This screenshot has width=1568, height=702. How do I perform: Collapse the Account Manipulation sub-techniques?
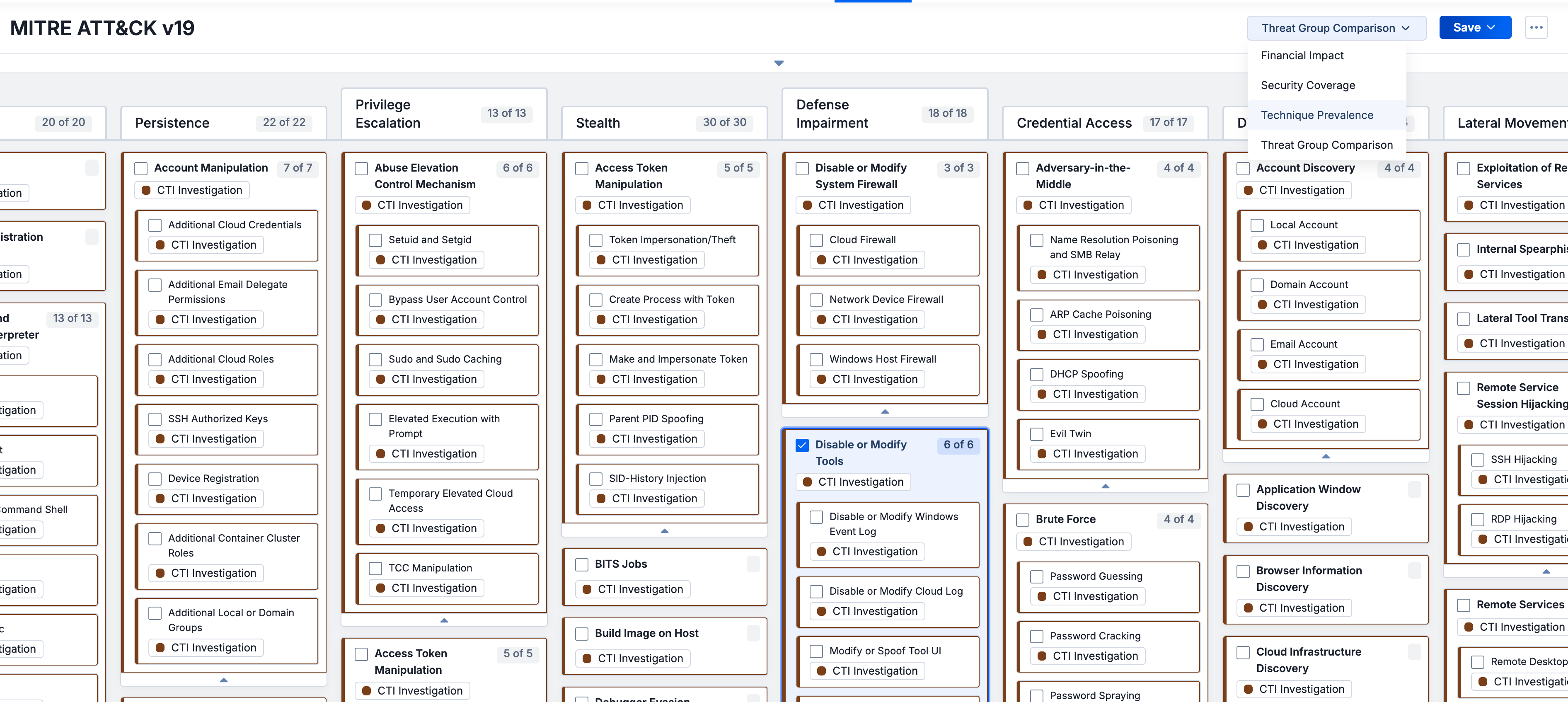(x=223, y=680)
